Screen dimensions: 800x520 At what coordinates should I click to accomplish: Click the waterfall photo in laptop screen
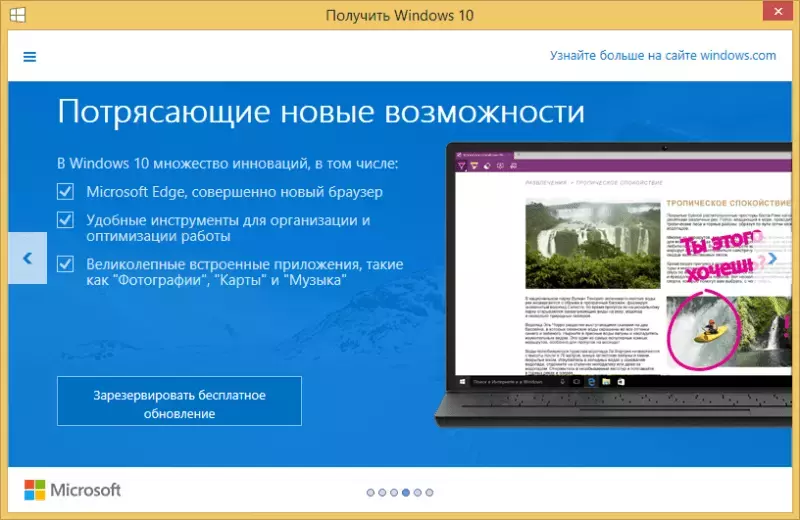pyautogui.click(x=593, y=245)
